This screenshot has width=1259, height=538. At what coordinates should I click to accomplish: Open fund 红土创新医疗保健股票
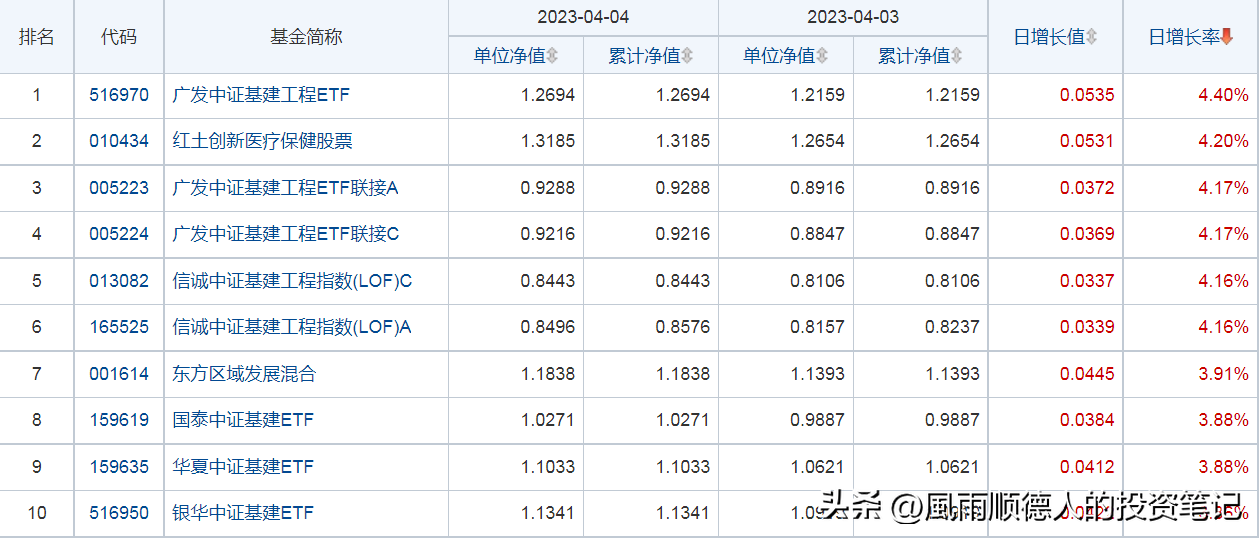(x=263, y=141)
